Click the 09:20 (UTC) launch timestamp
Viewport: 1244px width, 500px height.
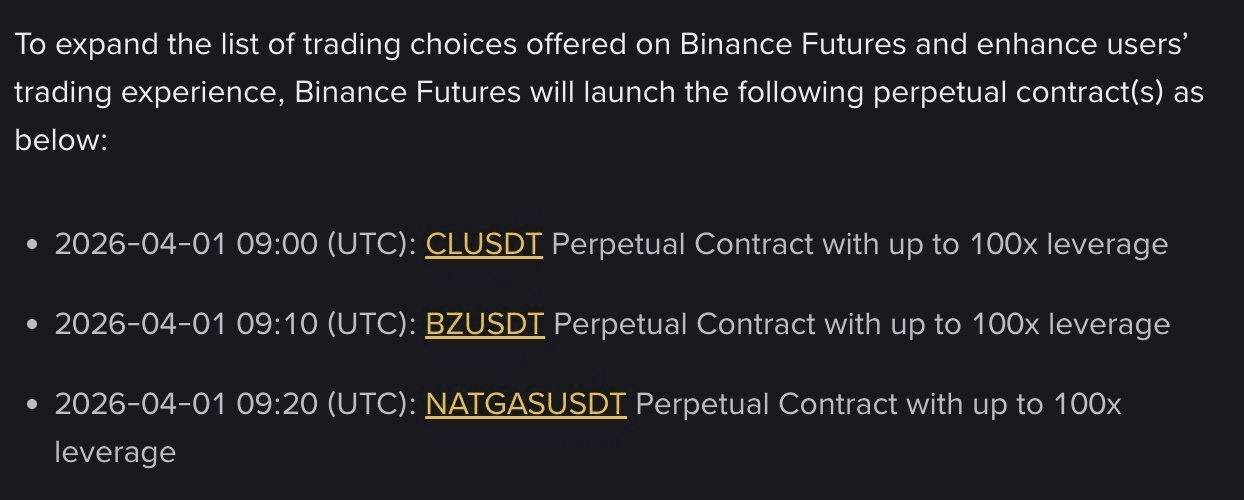coord(327,404)
